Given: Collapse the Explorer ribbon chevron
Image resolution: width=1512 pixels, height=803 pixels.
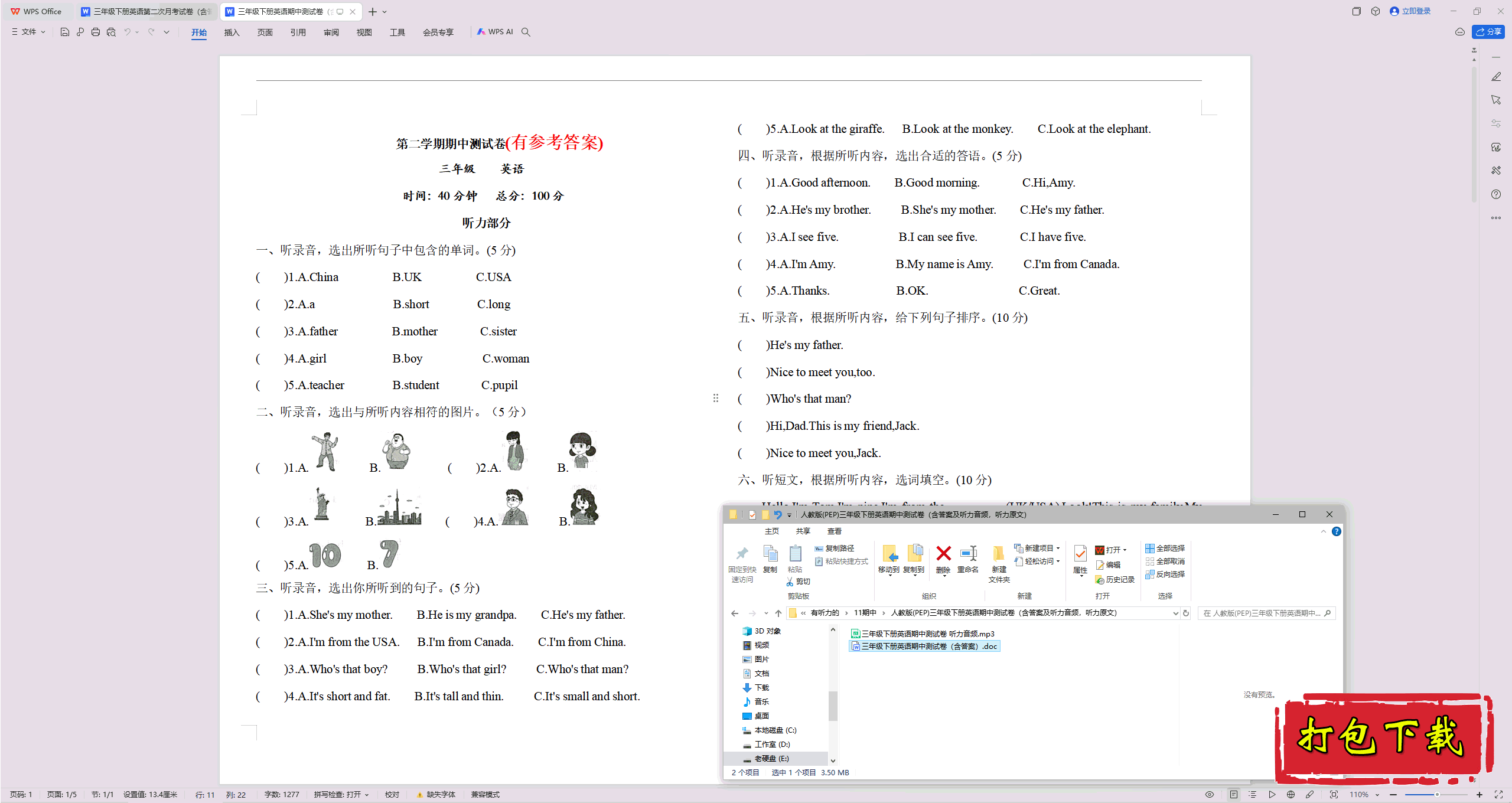Looking at the screenshot, I should coord(1323,531).
